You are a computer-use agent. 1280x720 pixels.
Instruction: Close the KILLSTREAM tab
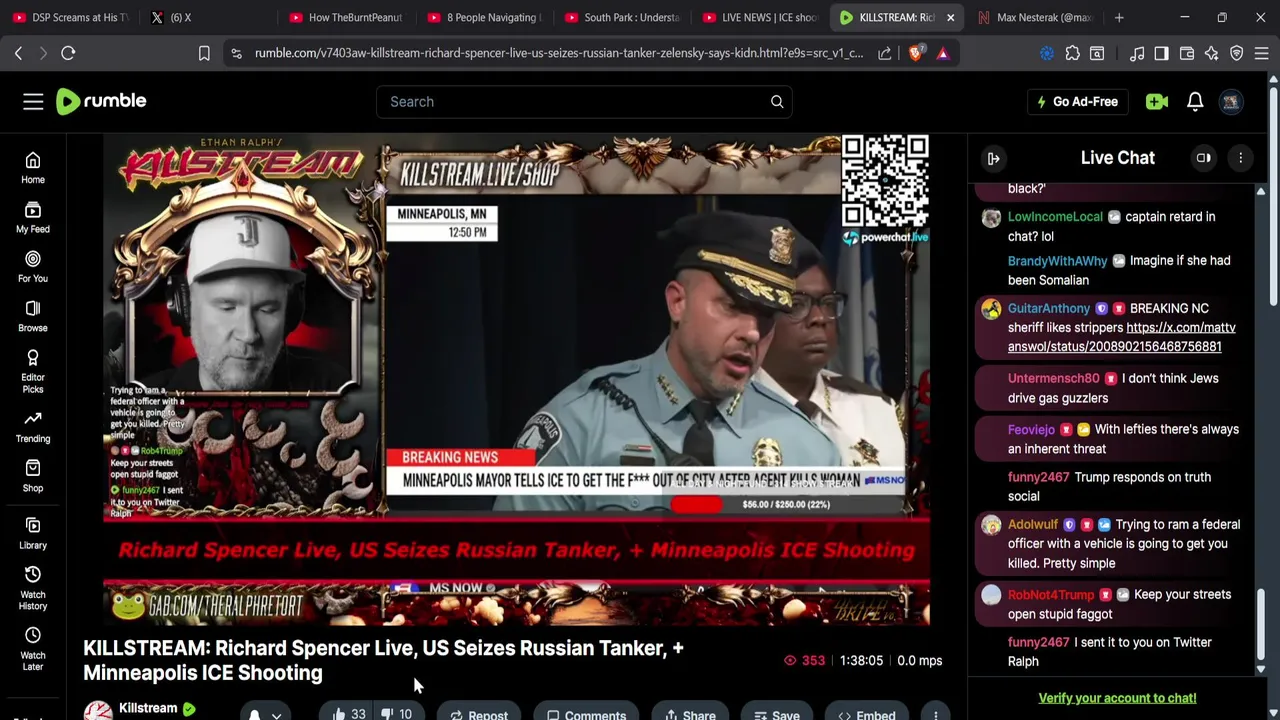(951, 17)
